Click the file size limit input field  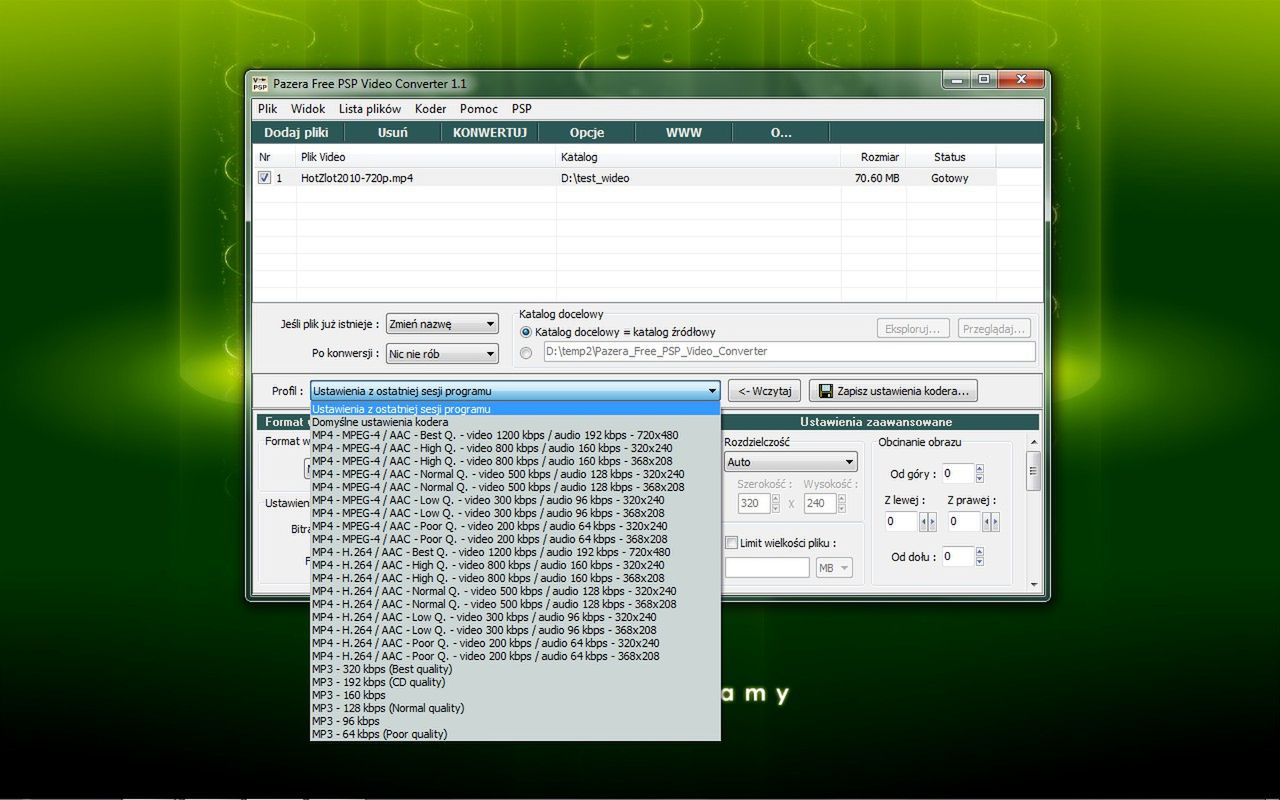pos(767,568)
